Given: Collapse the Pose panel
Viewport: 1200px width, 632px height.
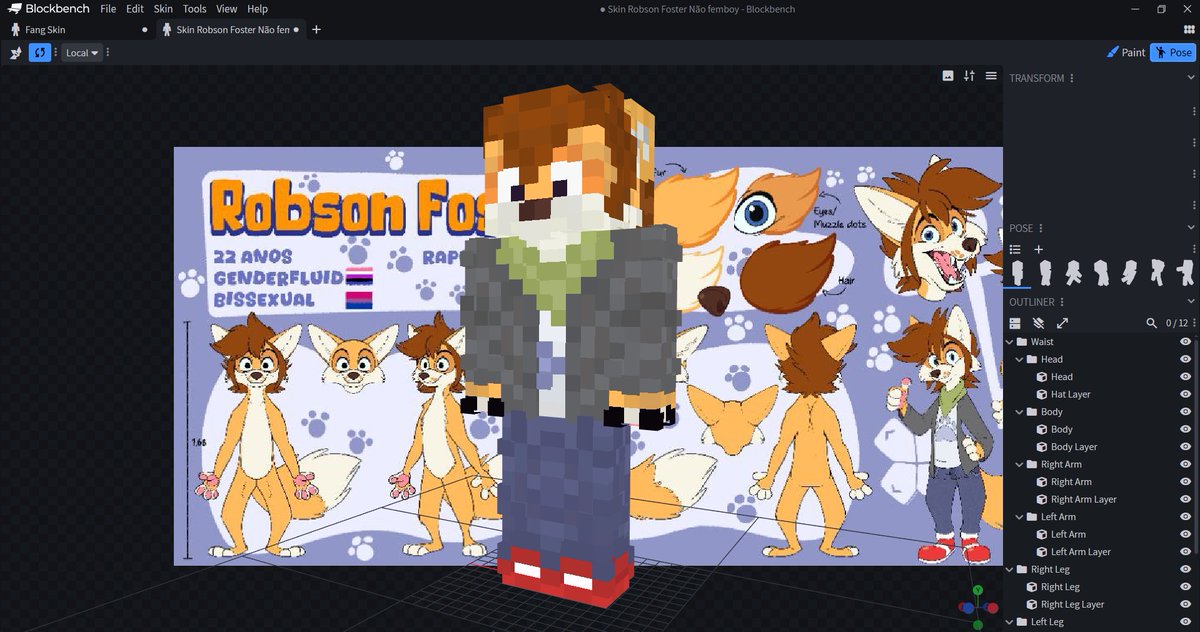Looking at the screenshot, I should click(1190, 228).
